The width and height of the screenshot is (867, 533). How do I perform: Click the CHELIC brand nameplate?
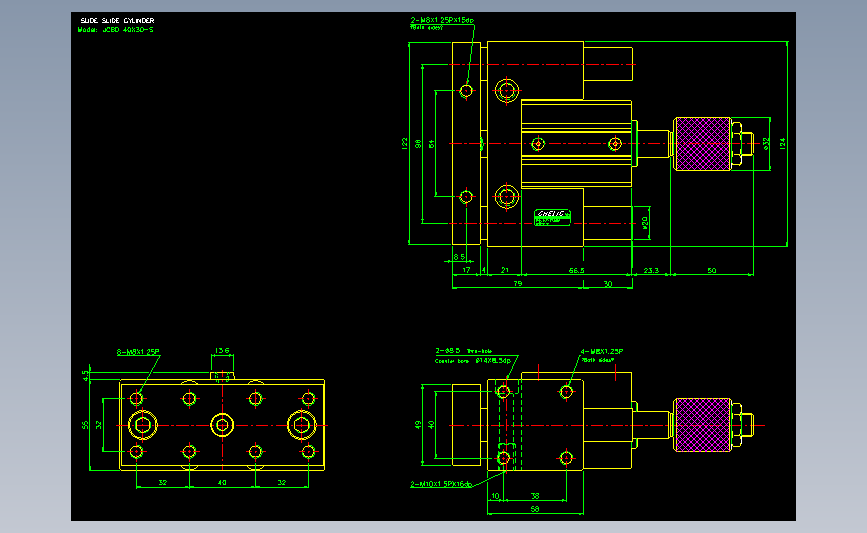[552, 217]
